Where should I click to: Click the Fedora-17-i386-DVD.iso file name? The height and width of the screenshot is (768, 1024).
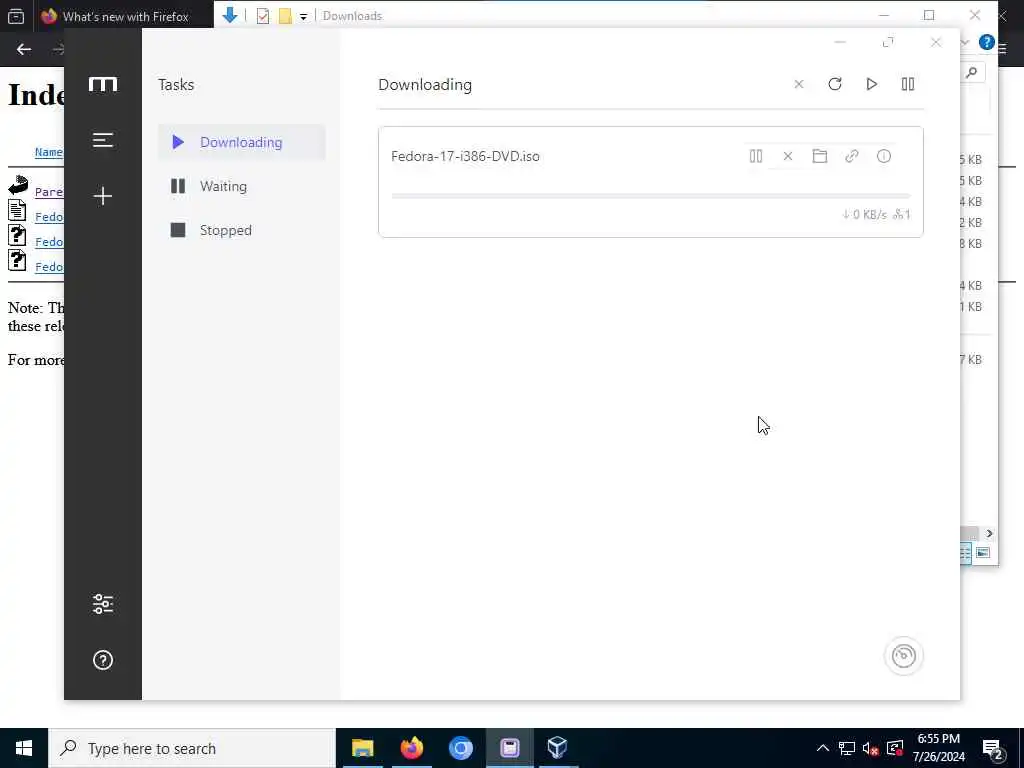[x=466, y=156]
